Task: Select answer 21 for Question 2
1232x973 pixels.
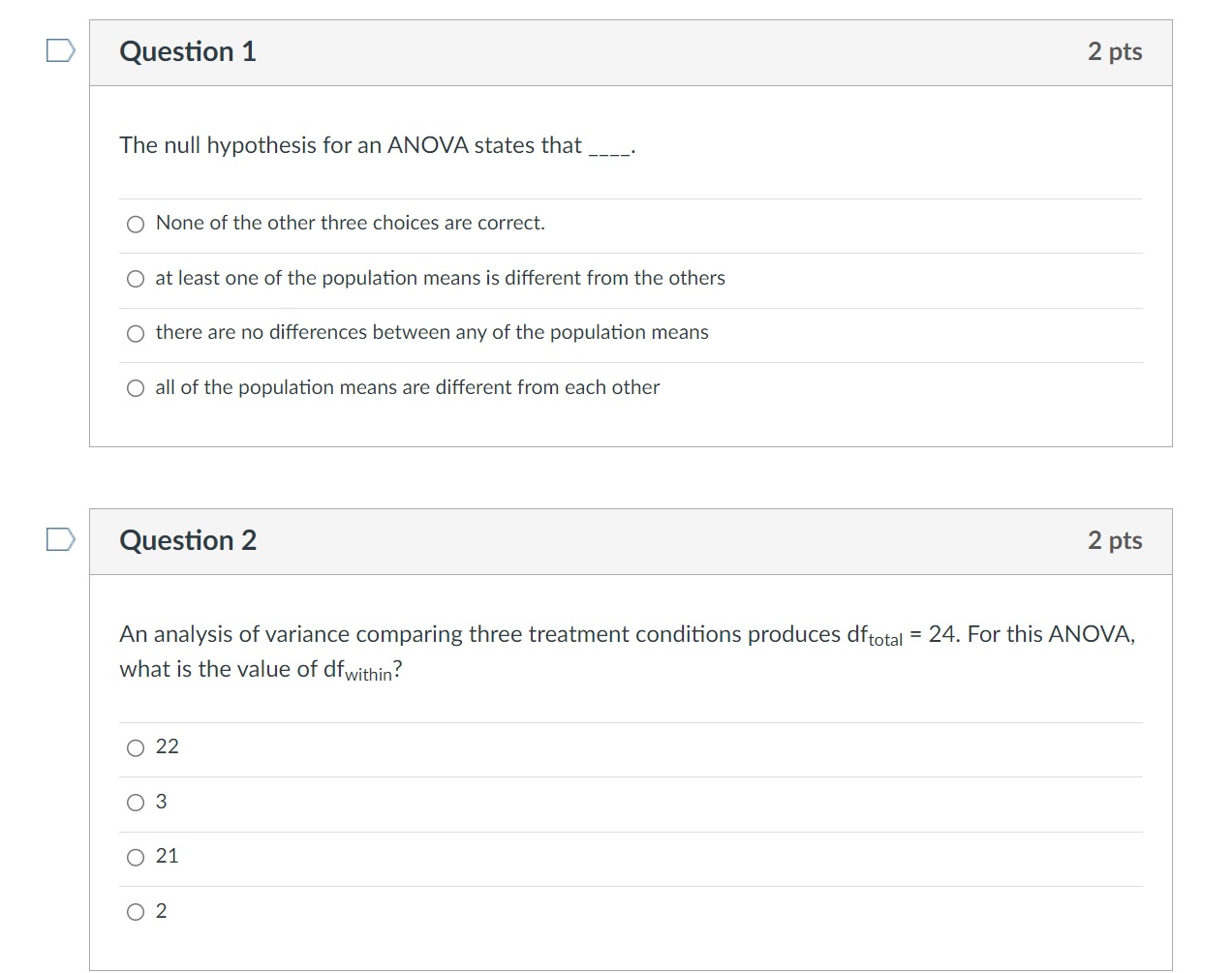Action: [x=136, y=858]
